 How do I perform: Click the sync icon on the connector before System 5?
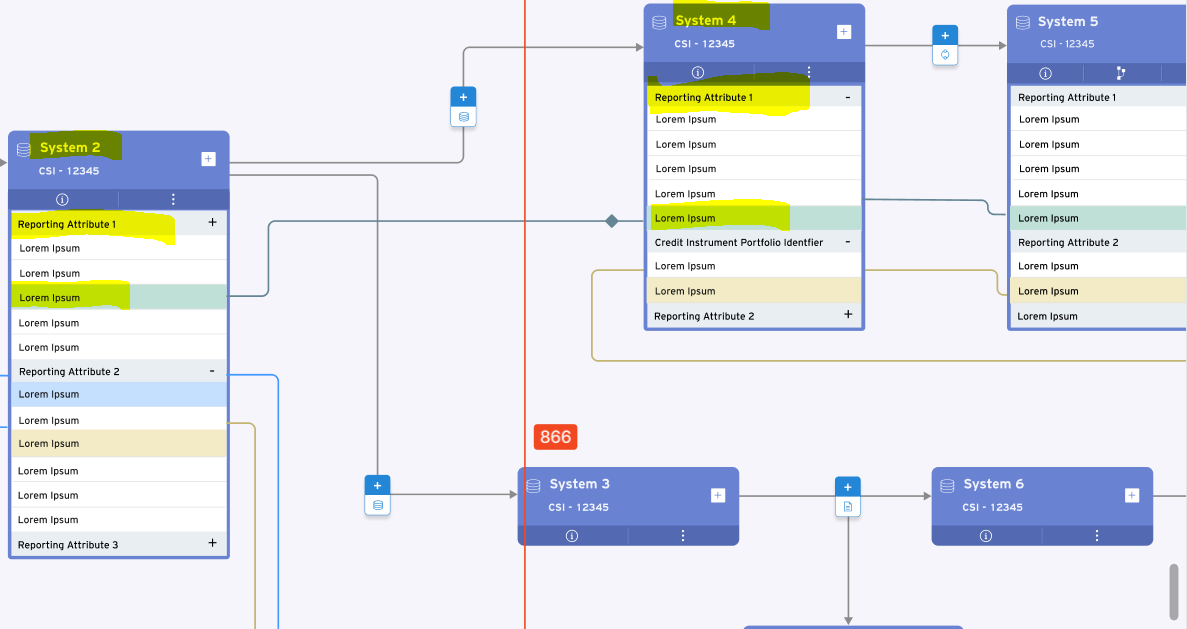945,56
